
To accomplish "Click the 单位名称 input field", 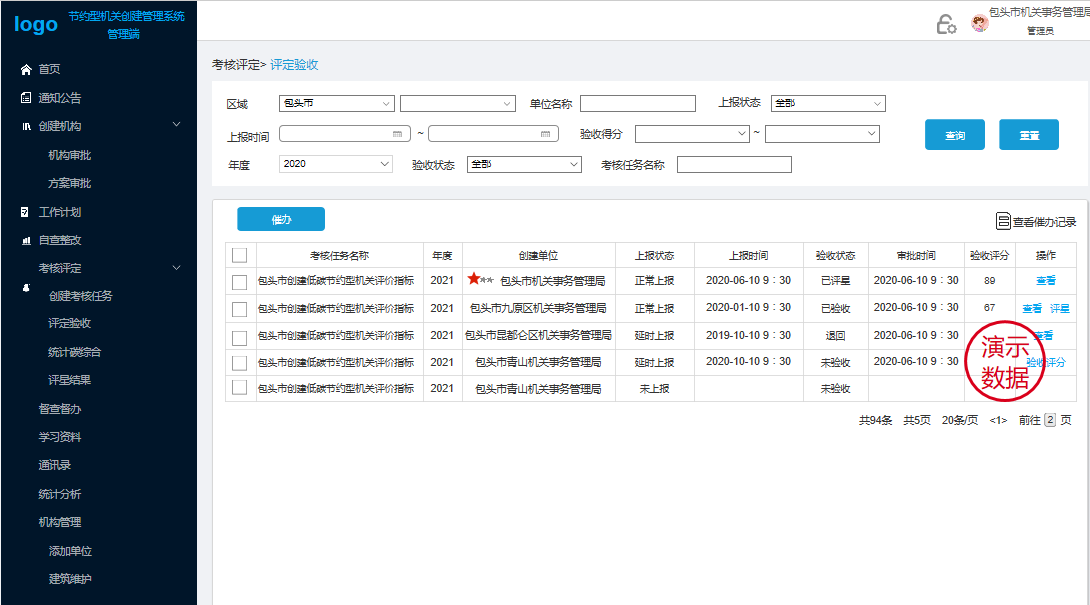I will [x=637, y=104].
